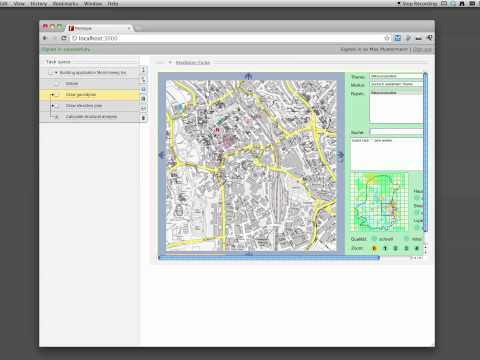Click the browser back button
Viewport: 480px width, 360px height.
click(x=45, y=38)
